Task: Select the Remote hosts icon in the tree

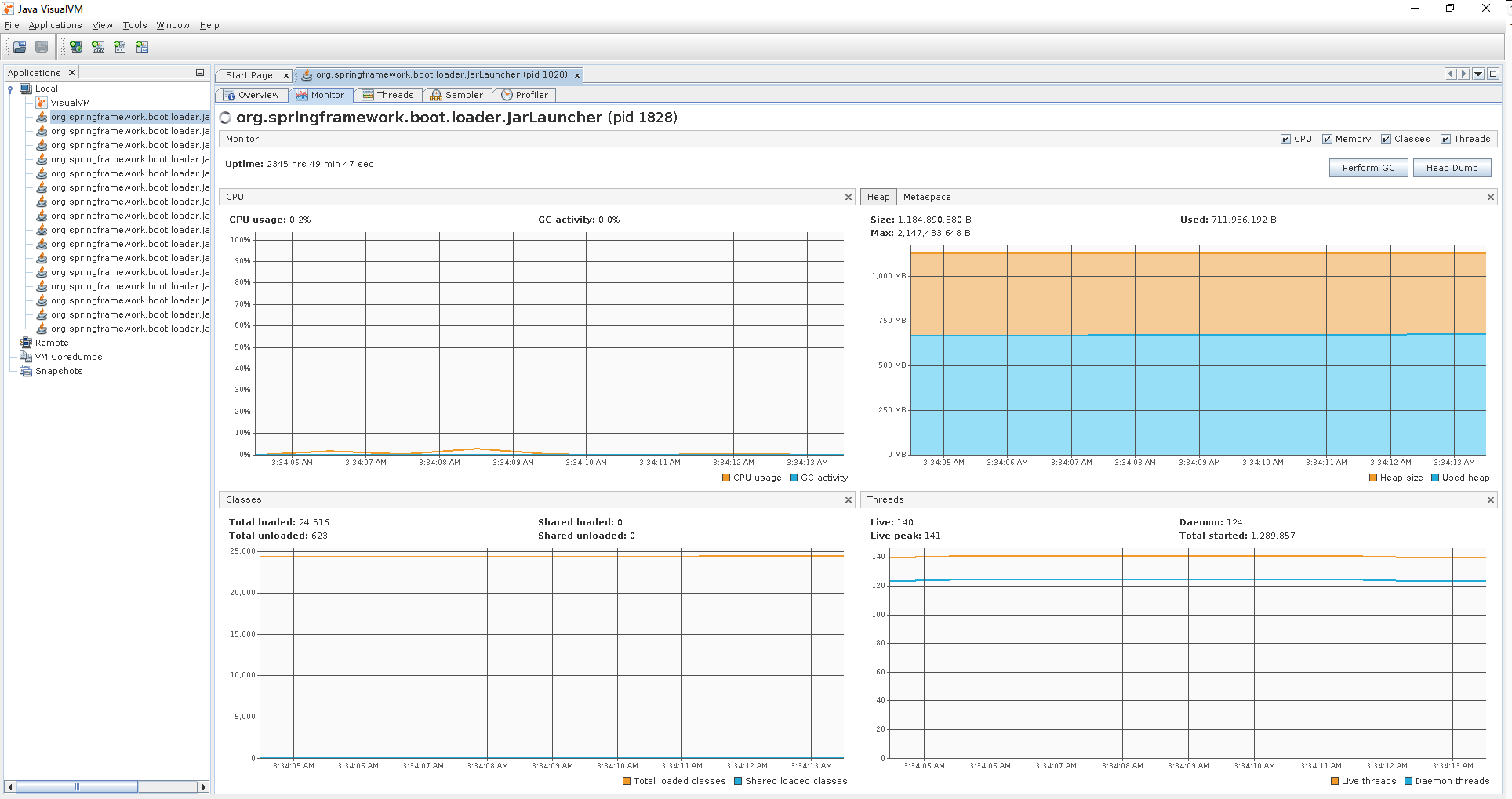Action: pyautogui.click(x=26, y=343)
